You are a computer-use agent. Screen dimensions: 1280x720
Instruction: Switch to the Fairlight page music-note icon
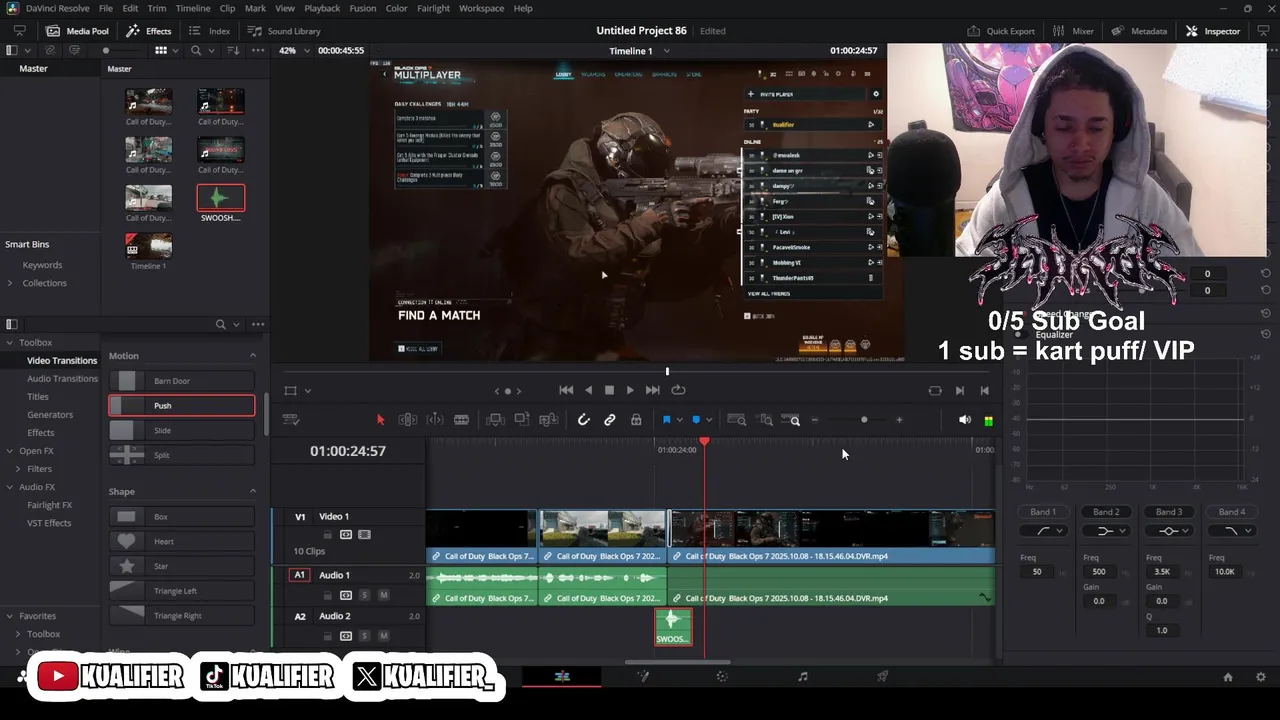(802, 677)
